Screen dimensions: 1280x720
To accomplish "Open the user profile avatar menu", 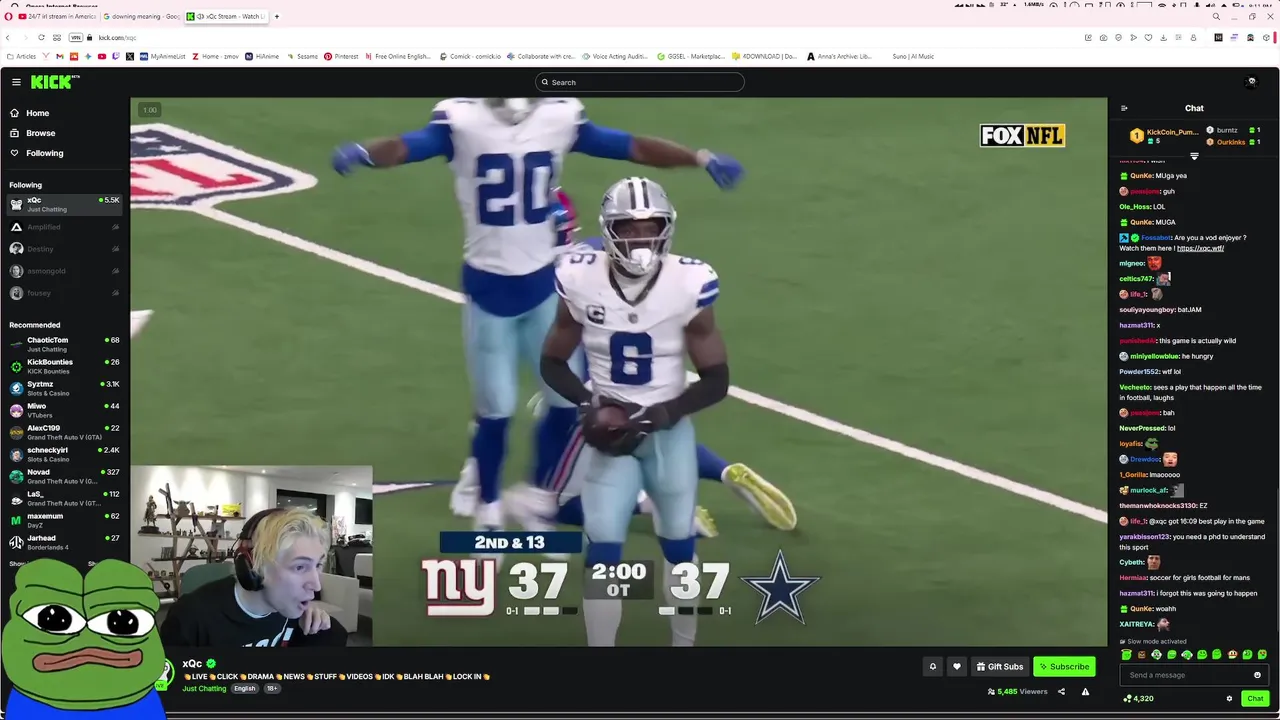I will pyautogui.click(x=1251, y=82).
